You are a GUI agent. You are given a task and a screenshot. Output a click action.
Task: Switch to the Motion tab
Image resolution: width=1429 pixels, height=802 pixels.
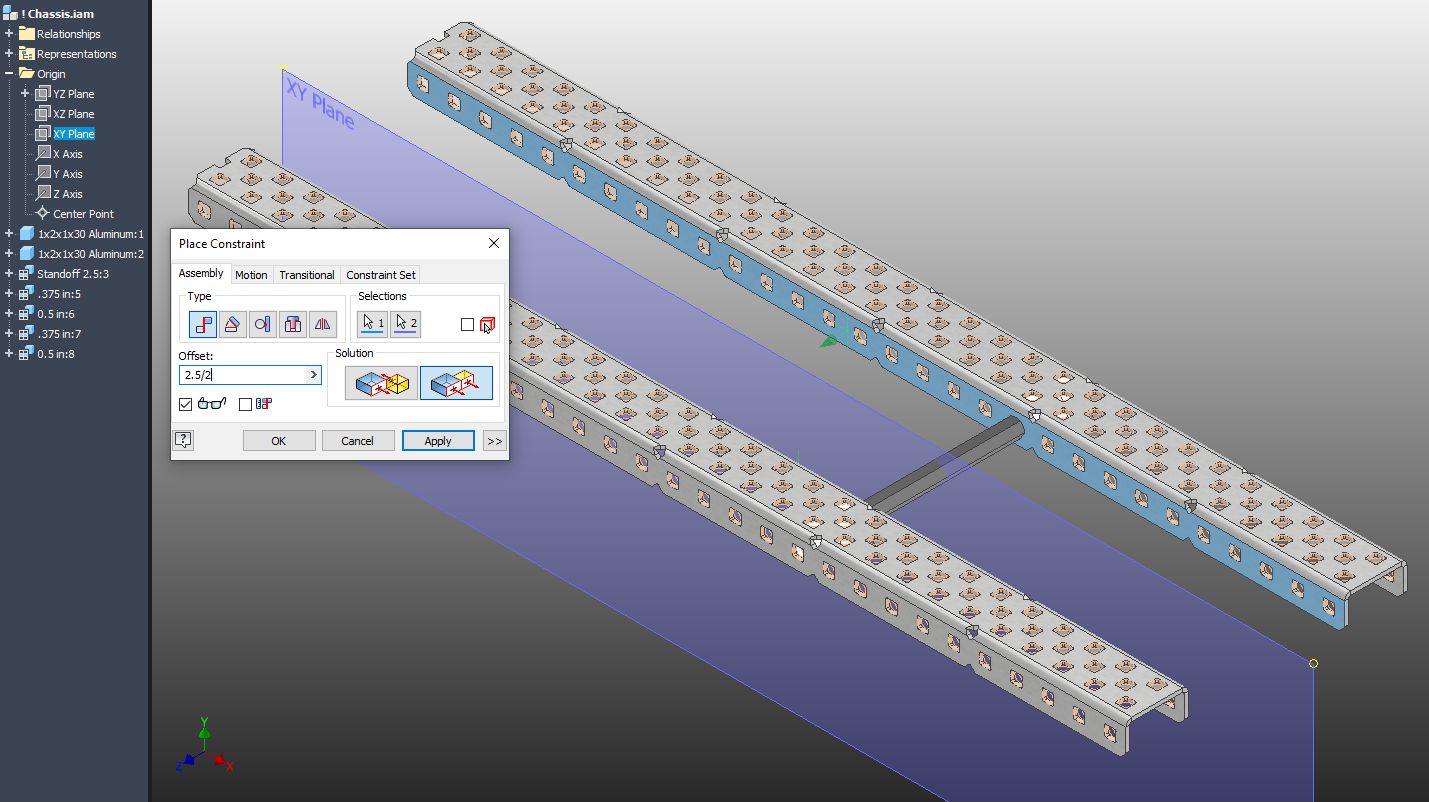pyautogui.click(x=251, y=275)
